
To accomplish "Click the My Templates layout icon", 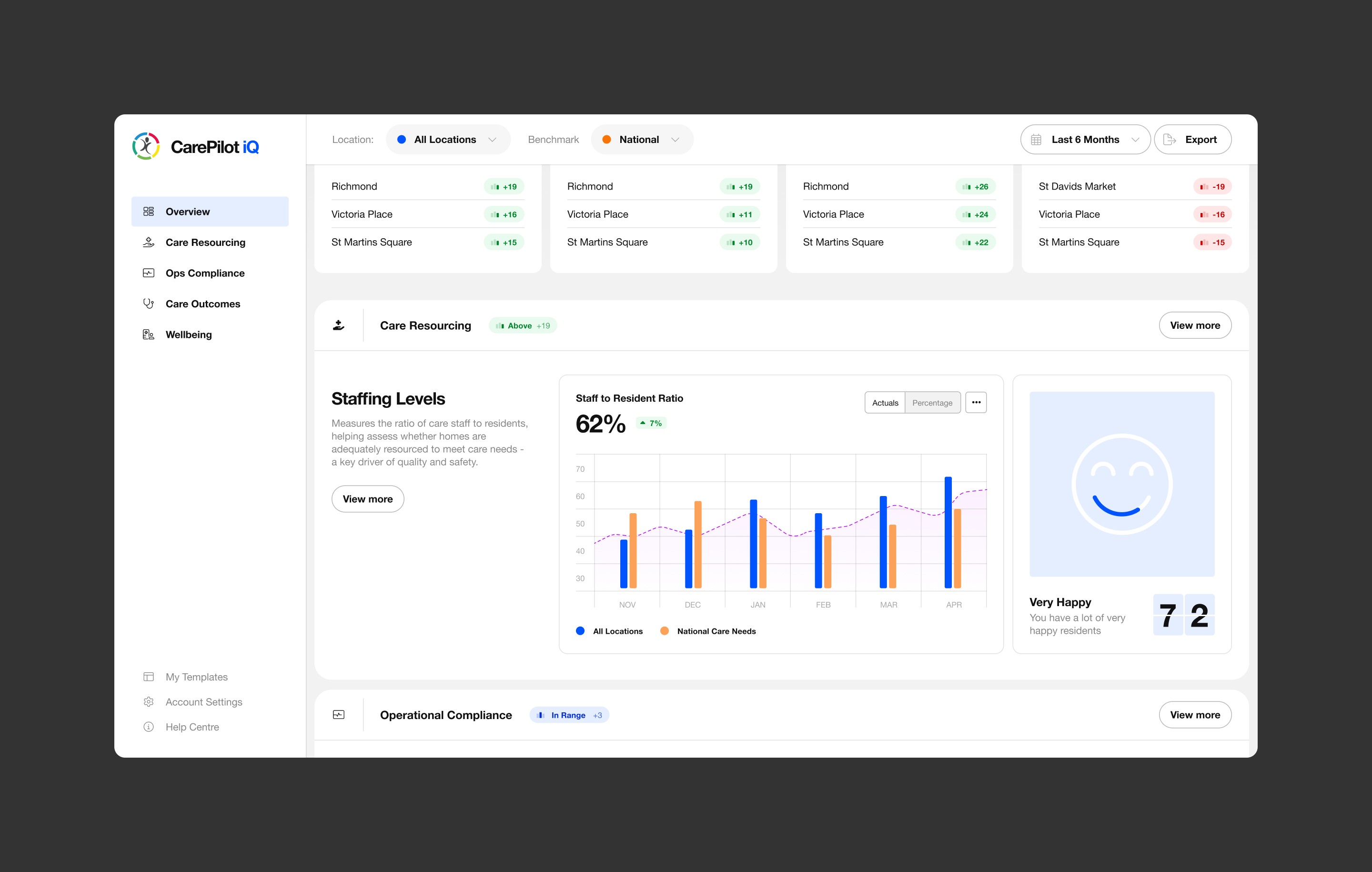I will (149, 677).
